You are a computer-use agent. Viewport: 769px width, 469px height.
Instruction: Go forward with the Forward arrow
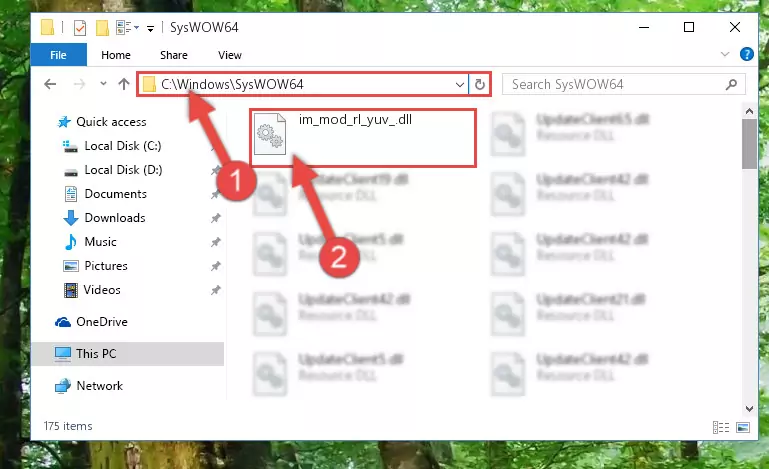coord(79,84)
